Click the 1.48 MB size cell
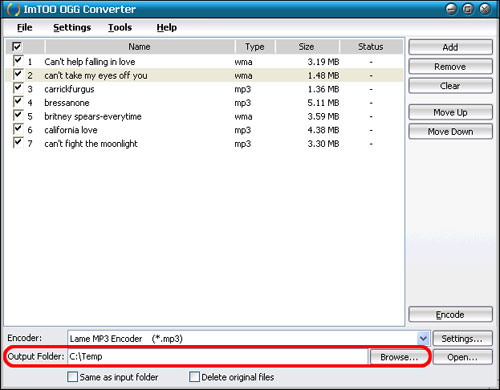The height and width of the screenshot is (390, 500). (x=323, y=76)
